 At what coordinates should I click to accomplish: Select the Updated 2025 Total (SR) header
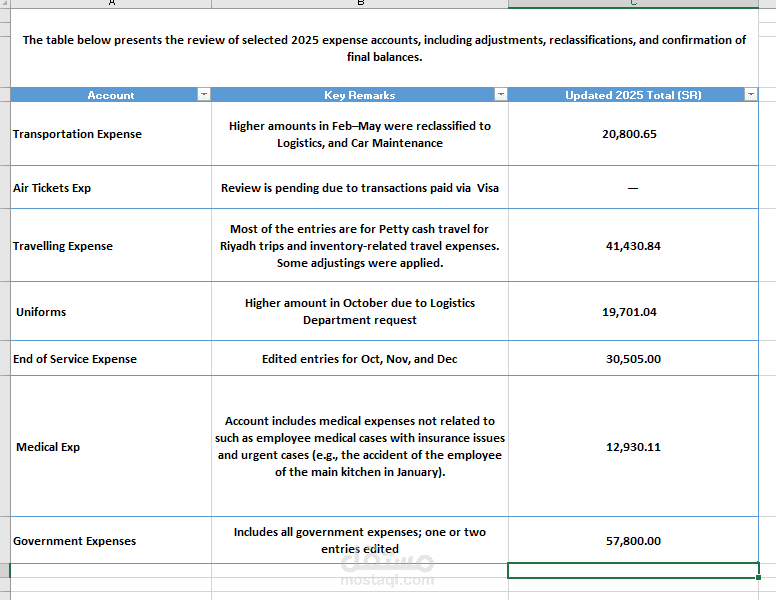click(633, 95)
